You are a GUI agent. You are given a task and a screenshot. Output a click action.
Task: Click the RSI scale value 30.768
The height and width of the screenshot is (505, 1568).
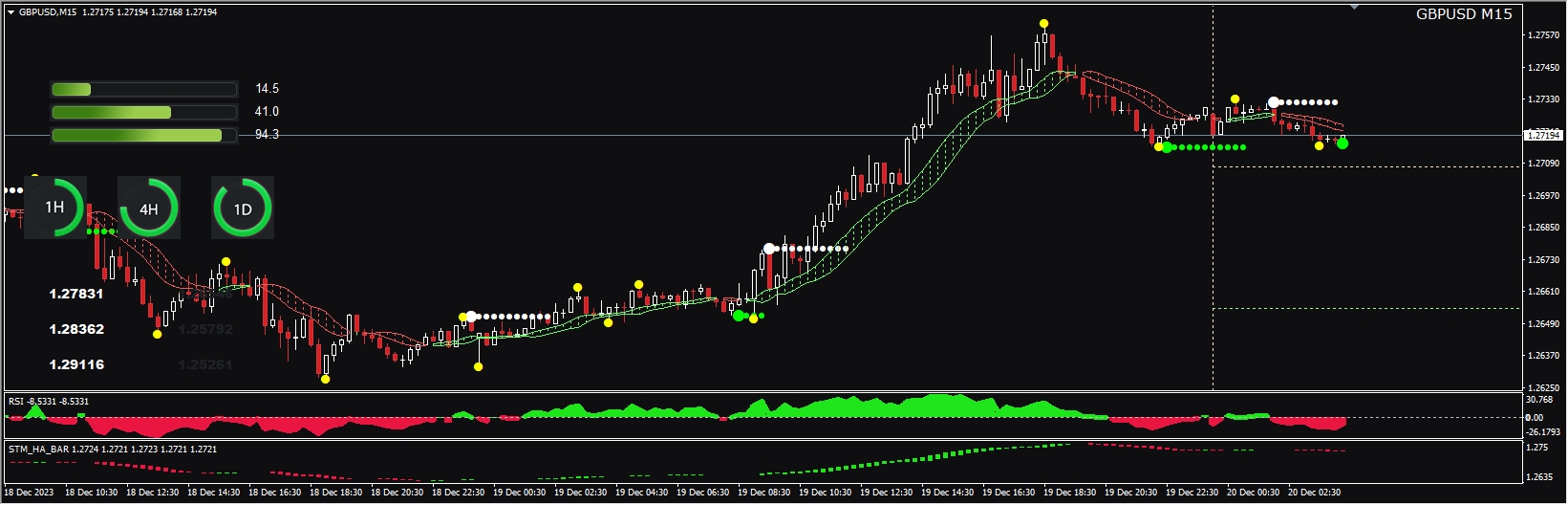click(1540, 400)
